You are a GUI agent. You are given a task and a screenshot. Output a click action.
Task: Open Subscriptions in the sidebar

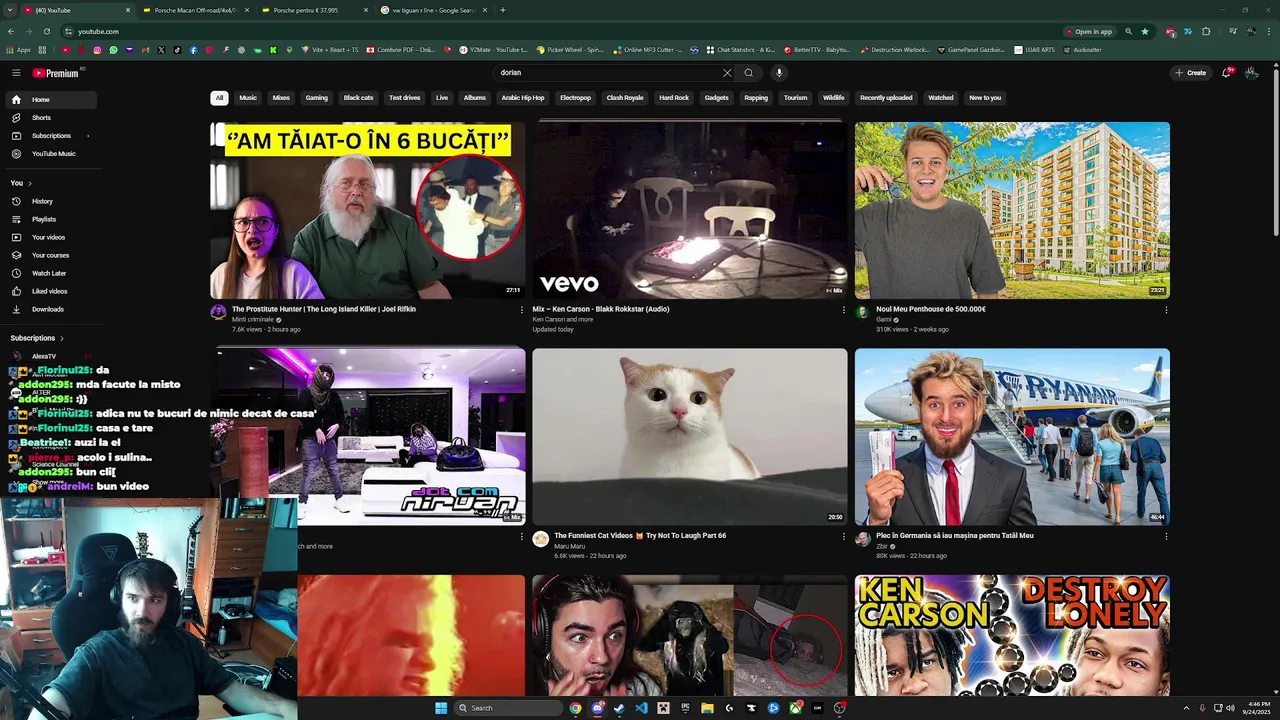point(50,136)
